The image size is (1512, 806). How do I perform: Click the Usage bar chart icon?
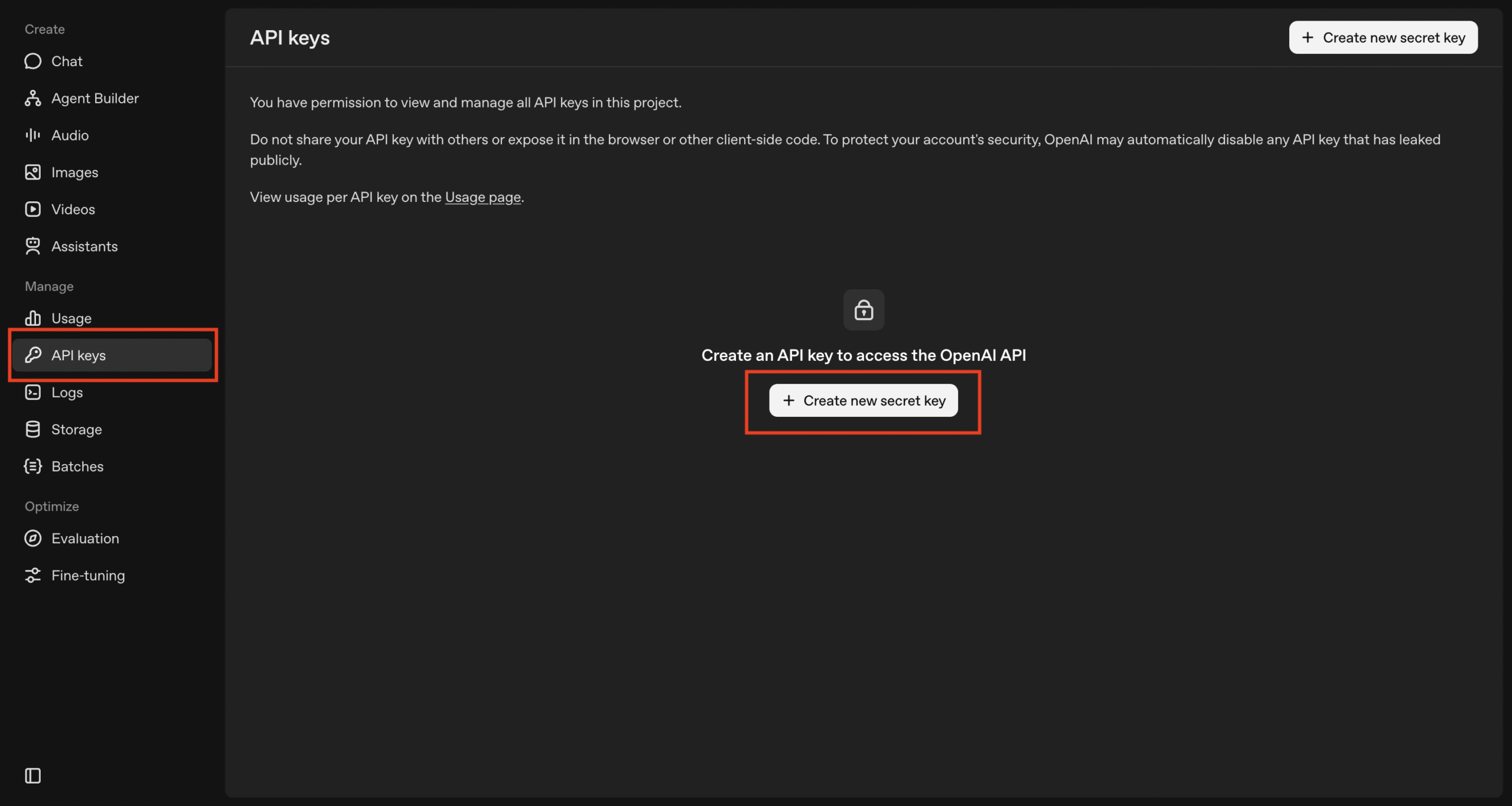32,318
